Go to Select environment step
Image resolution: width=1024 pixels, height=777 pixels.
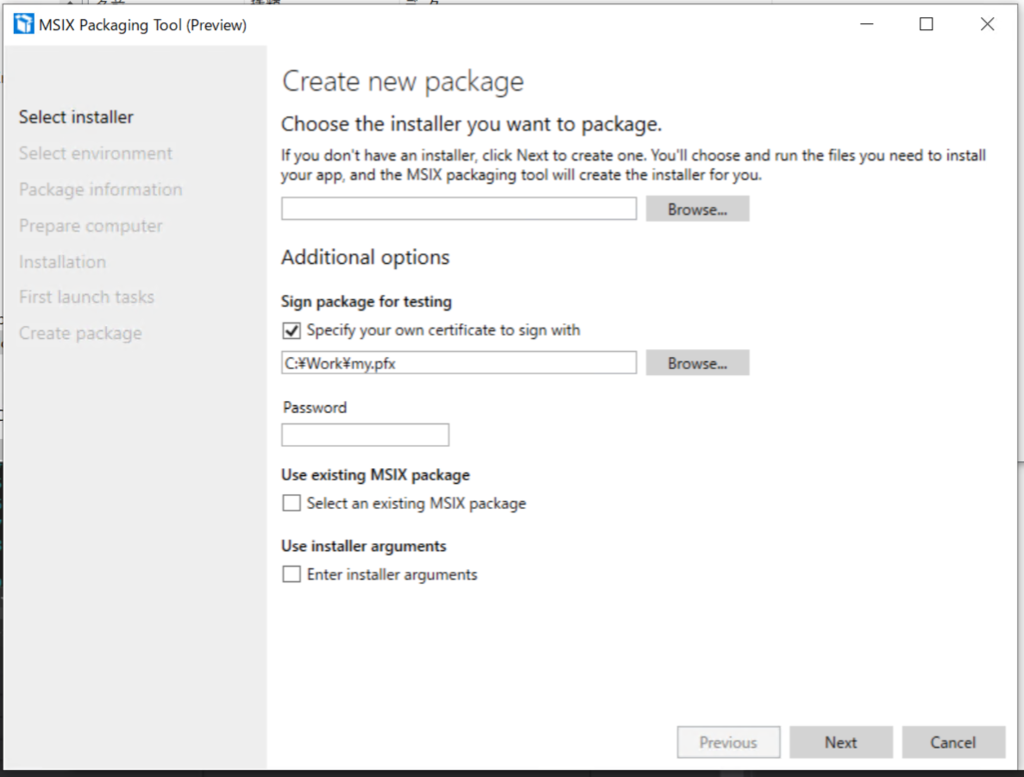95,153
